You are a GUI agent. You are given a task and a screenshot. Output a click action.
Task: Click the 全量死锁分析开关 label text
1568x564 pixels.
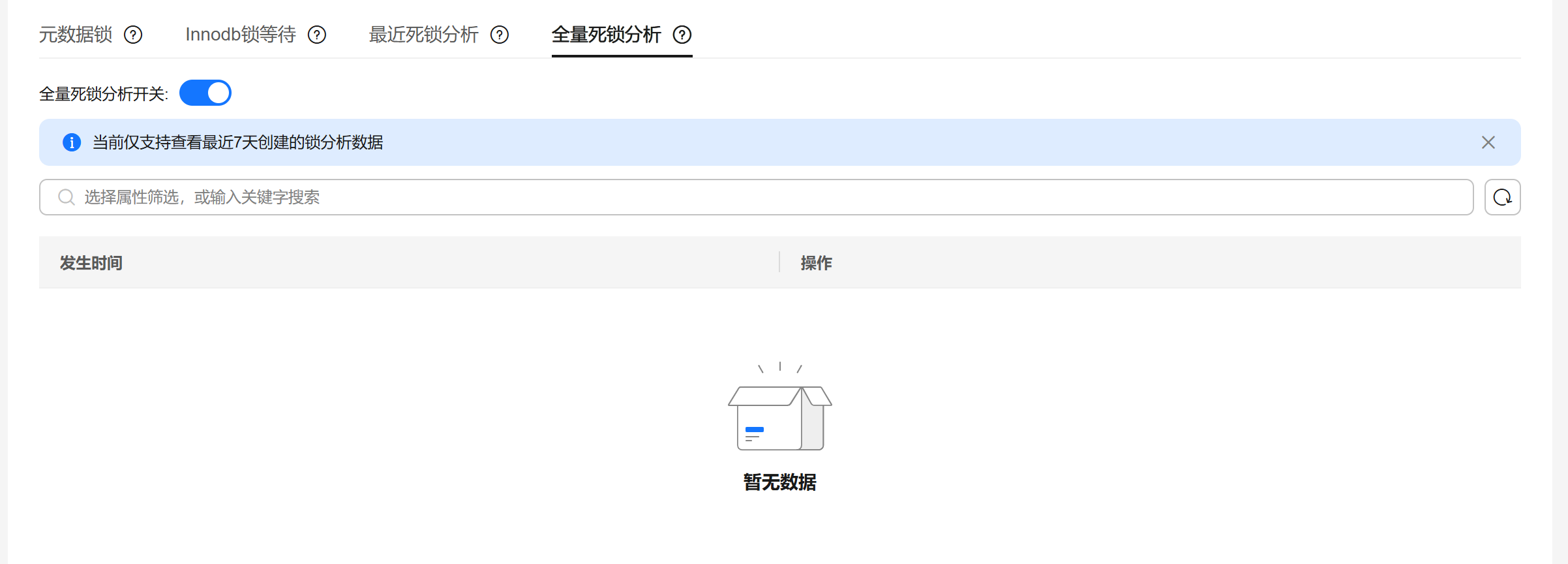point(103,94)
